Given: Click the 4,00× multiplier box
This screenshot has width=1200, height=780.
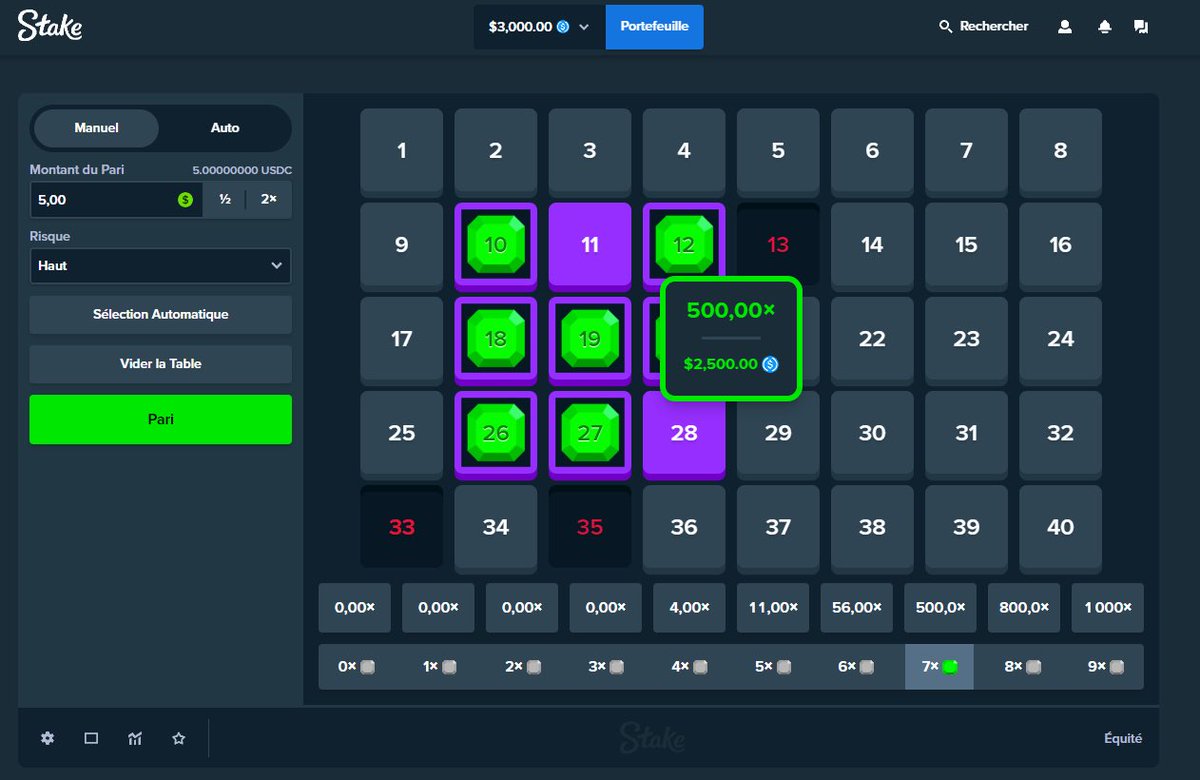Looking at the screenshot, I should pos(689,607).
